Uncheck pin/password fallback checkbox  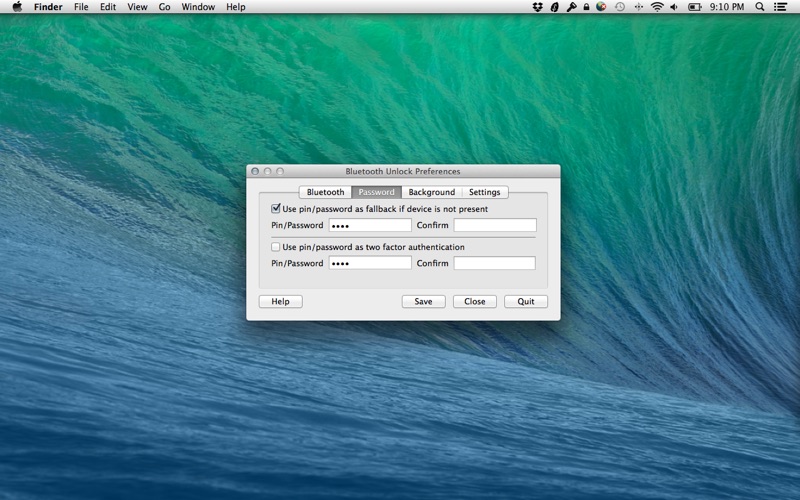[x=276, y=209]
